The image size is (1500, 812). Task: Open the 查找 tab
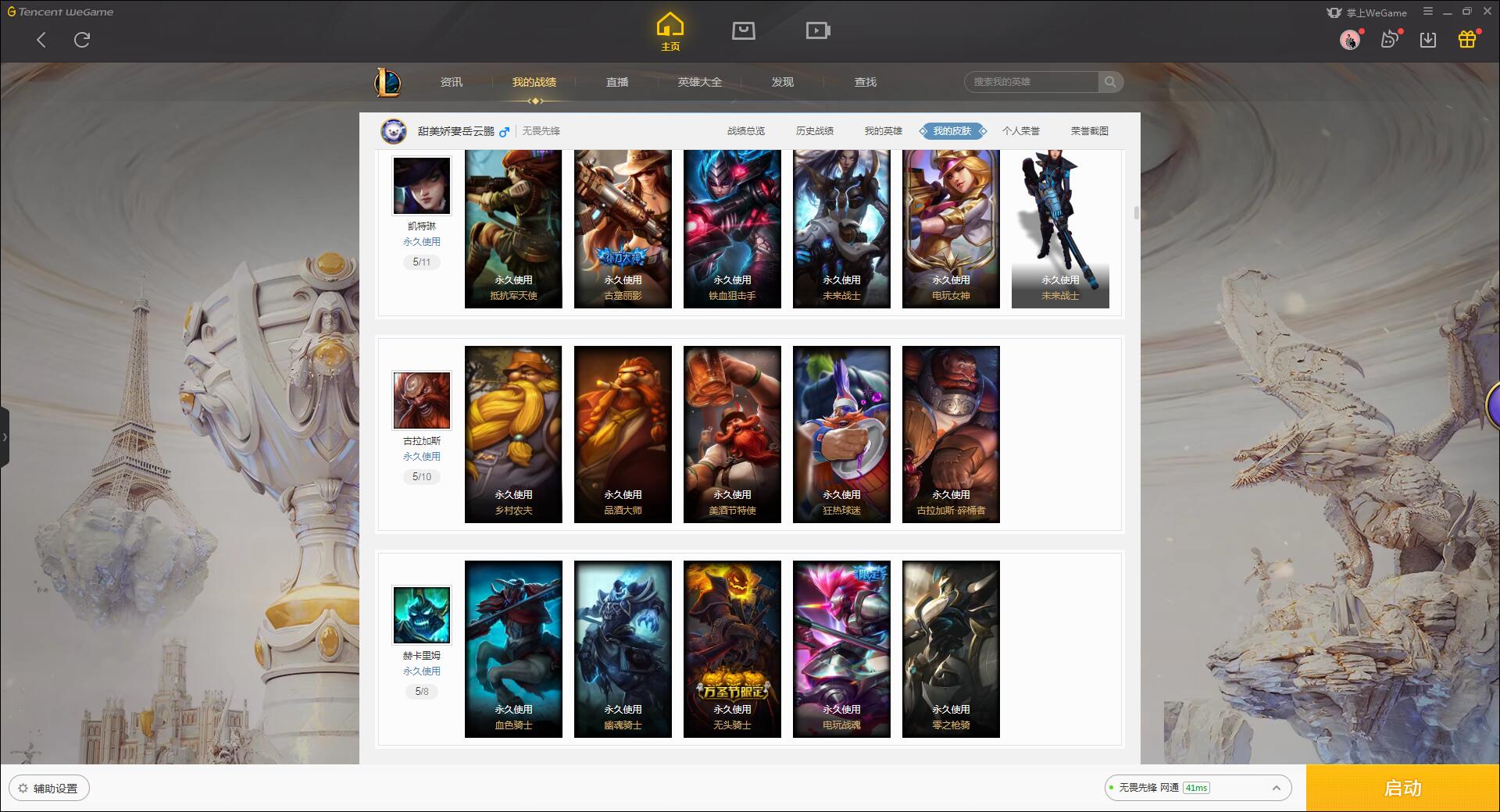866,82
